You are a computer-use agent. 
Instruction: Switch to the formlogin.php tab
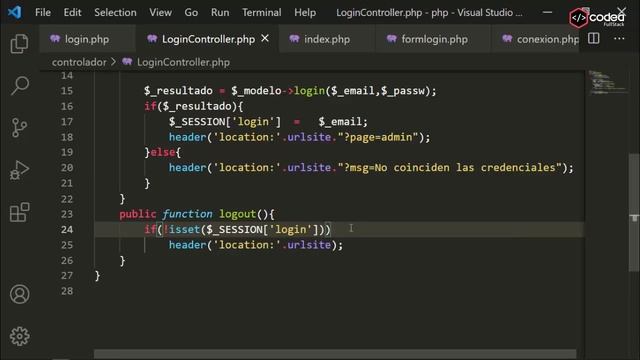coord(433,39)
